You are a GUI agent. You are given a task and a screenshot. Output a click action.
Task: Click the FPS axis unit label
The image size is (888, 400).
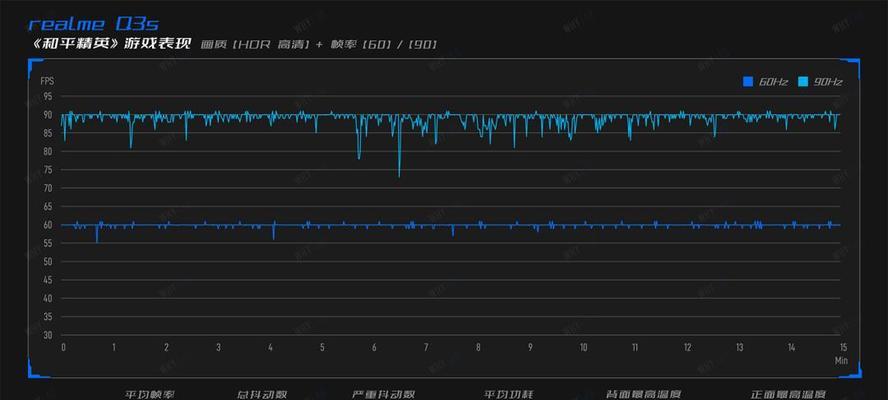point(47,82)
